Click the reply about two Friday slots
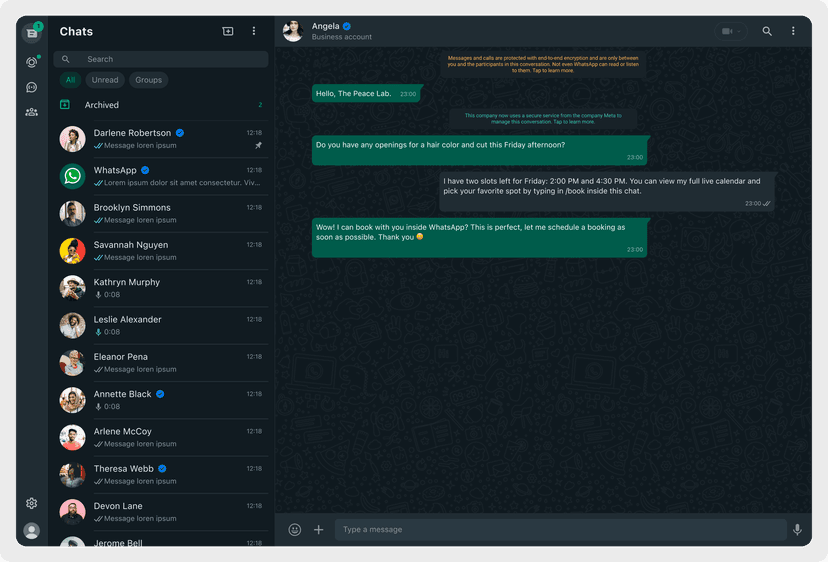 [607, 192]
